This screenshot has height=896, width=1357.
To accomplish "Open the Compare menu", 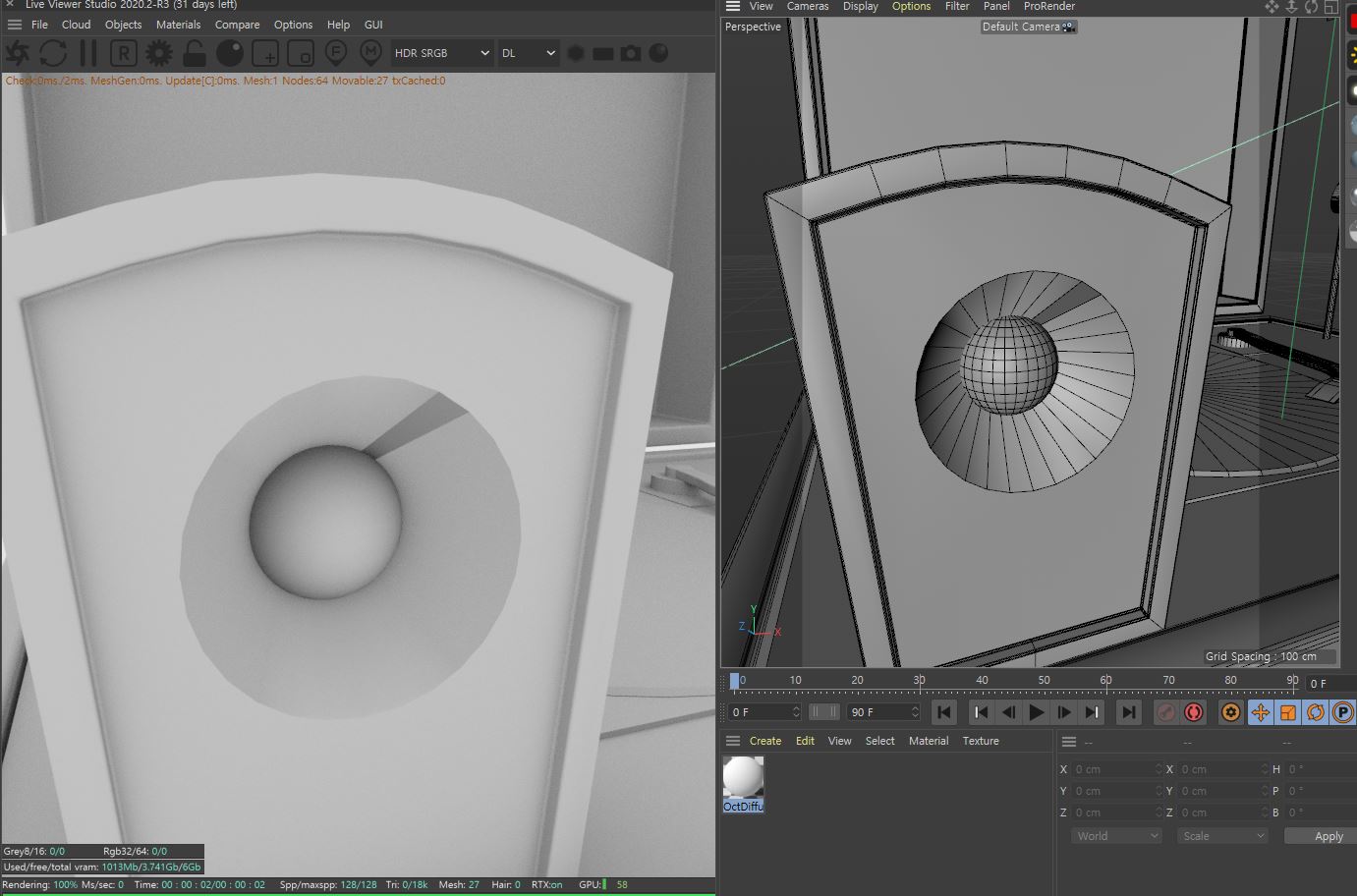I will [x=238, y=25].
